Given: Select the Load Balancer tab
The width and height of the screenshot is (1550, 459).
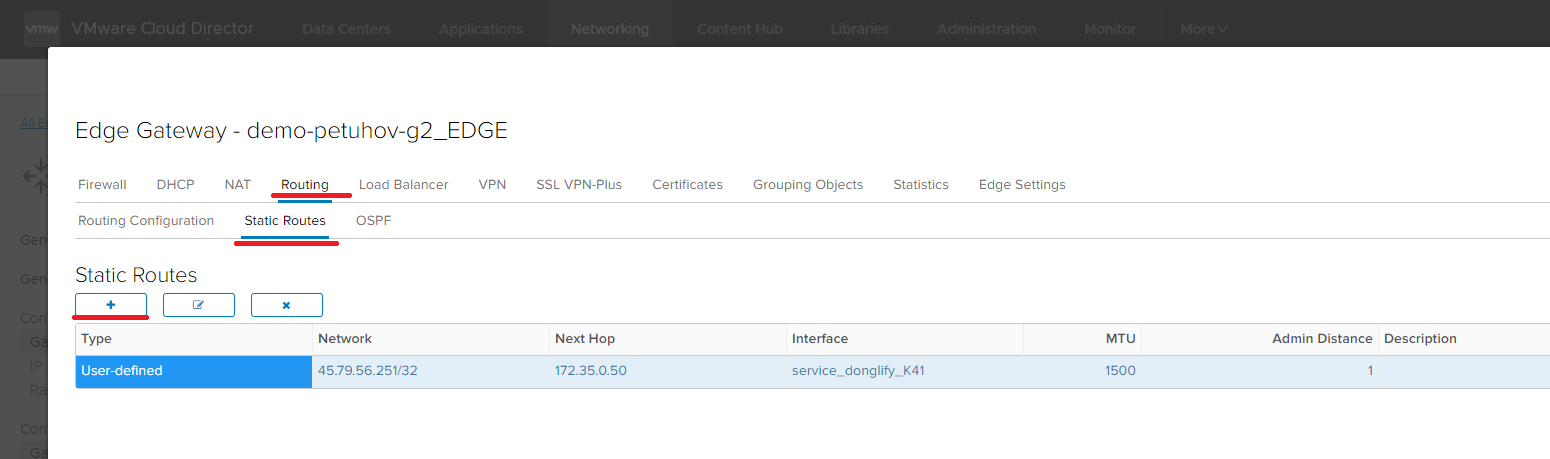Looking at the screenshot, I should click(403, 185).
